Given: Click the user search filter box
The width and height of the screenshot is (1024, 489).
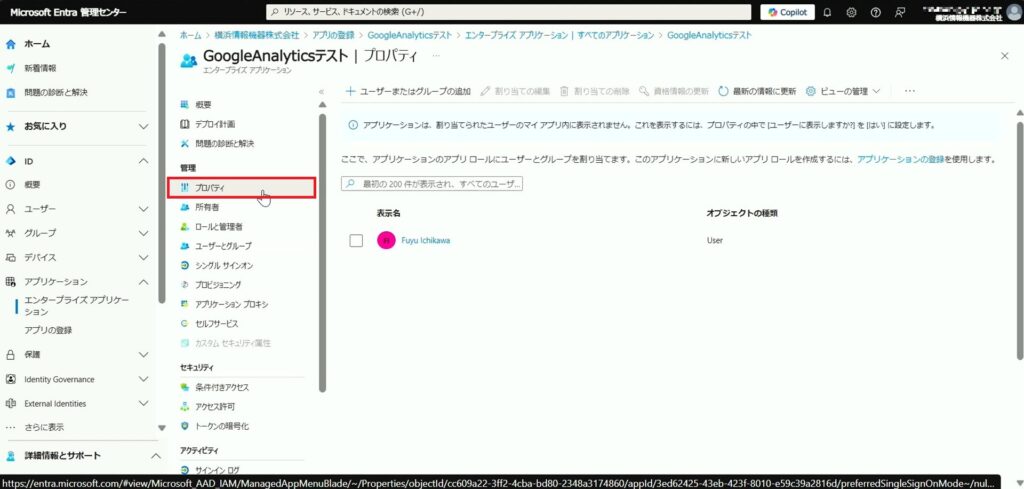Looking at the screenshot, I should tap(432, 185).
